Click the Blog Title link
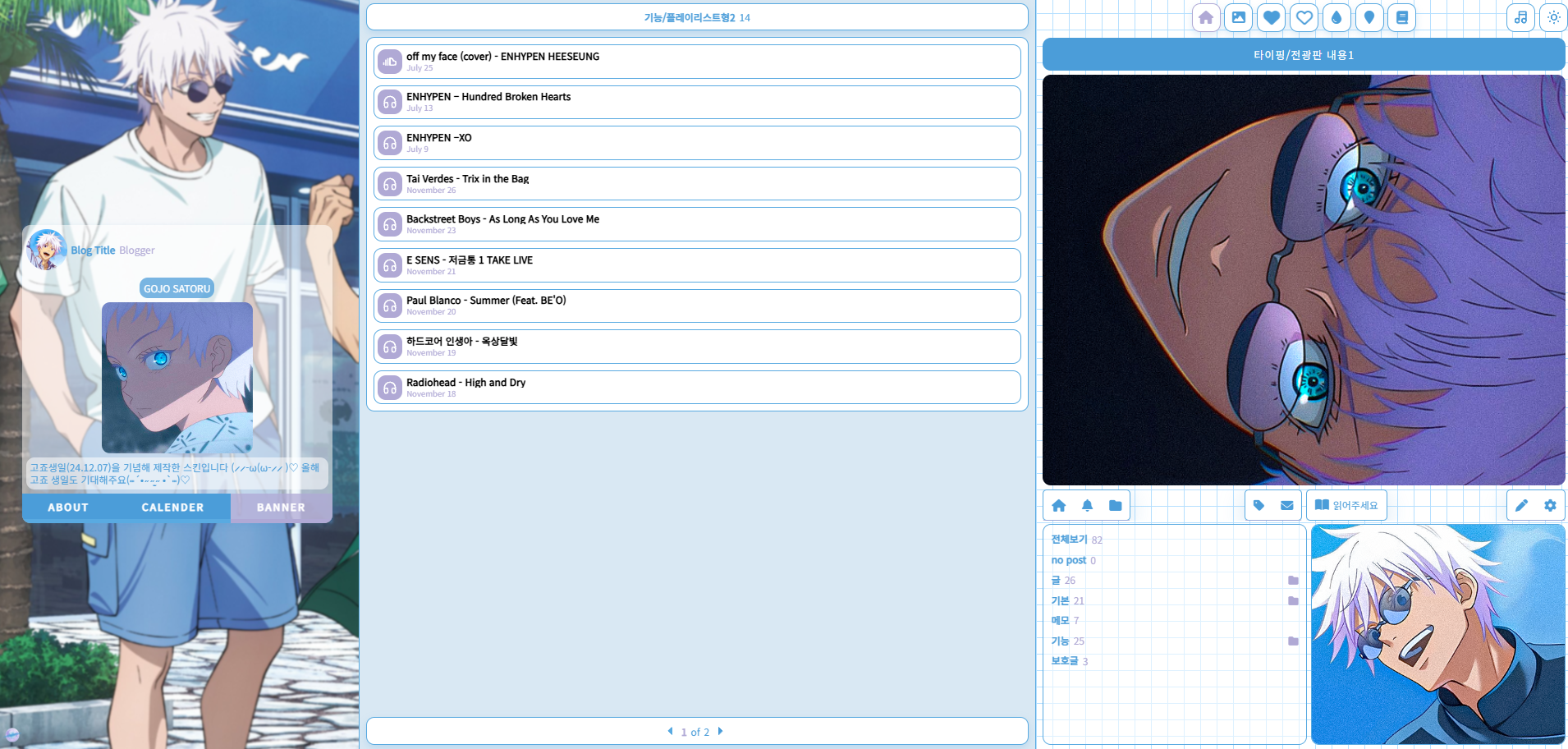 (x=93, y=250)
